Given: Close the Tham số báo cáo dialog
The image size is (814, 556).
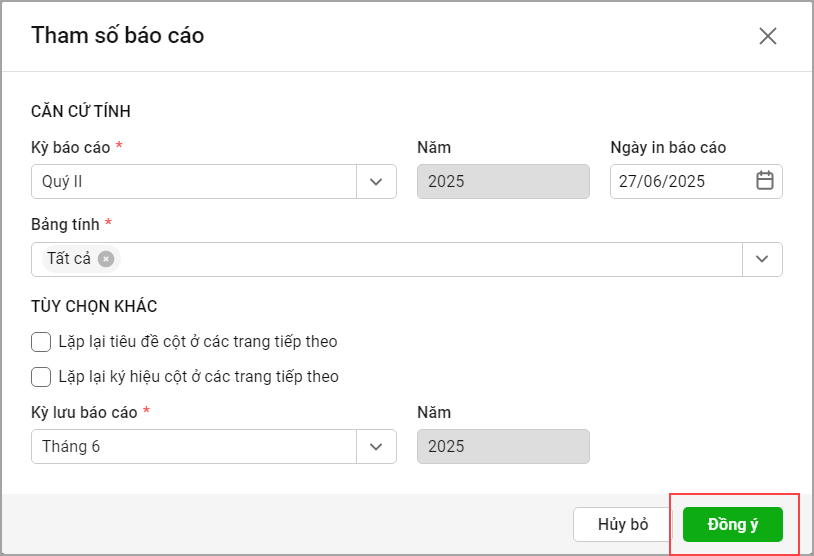Looking at the screenshot, I should [x=767, y=36].
